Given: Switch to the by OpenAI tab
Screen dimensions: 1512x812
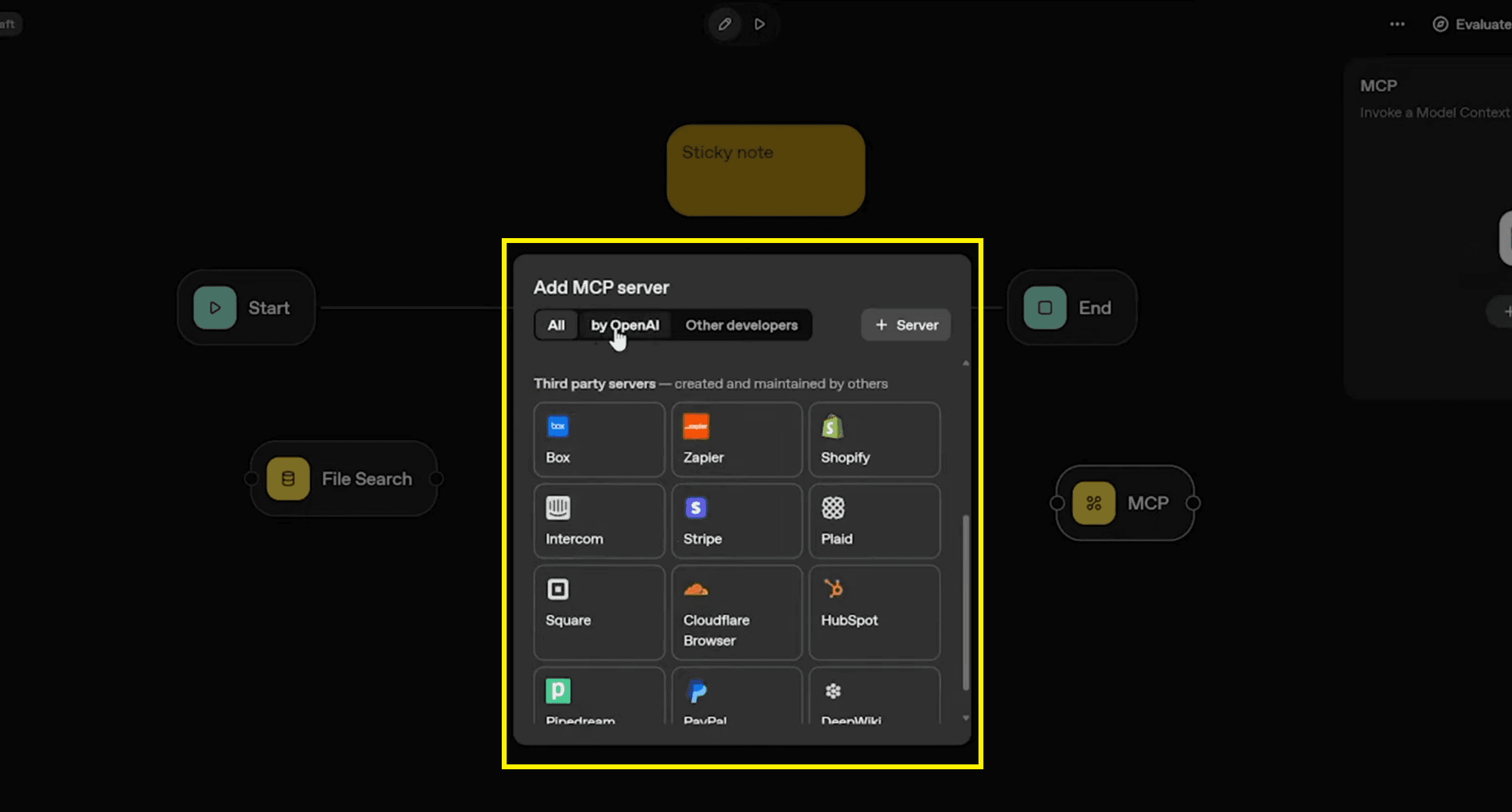Looking at the screenshot, I should (624, 325).
